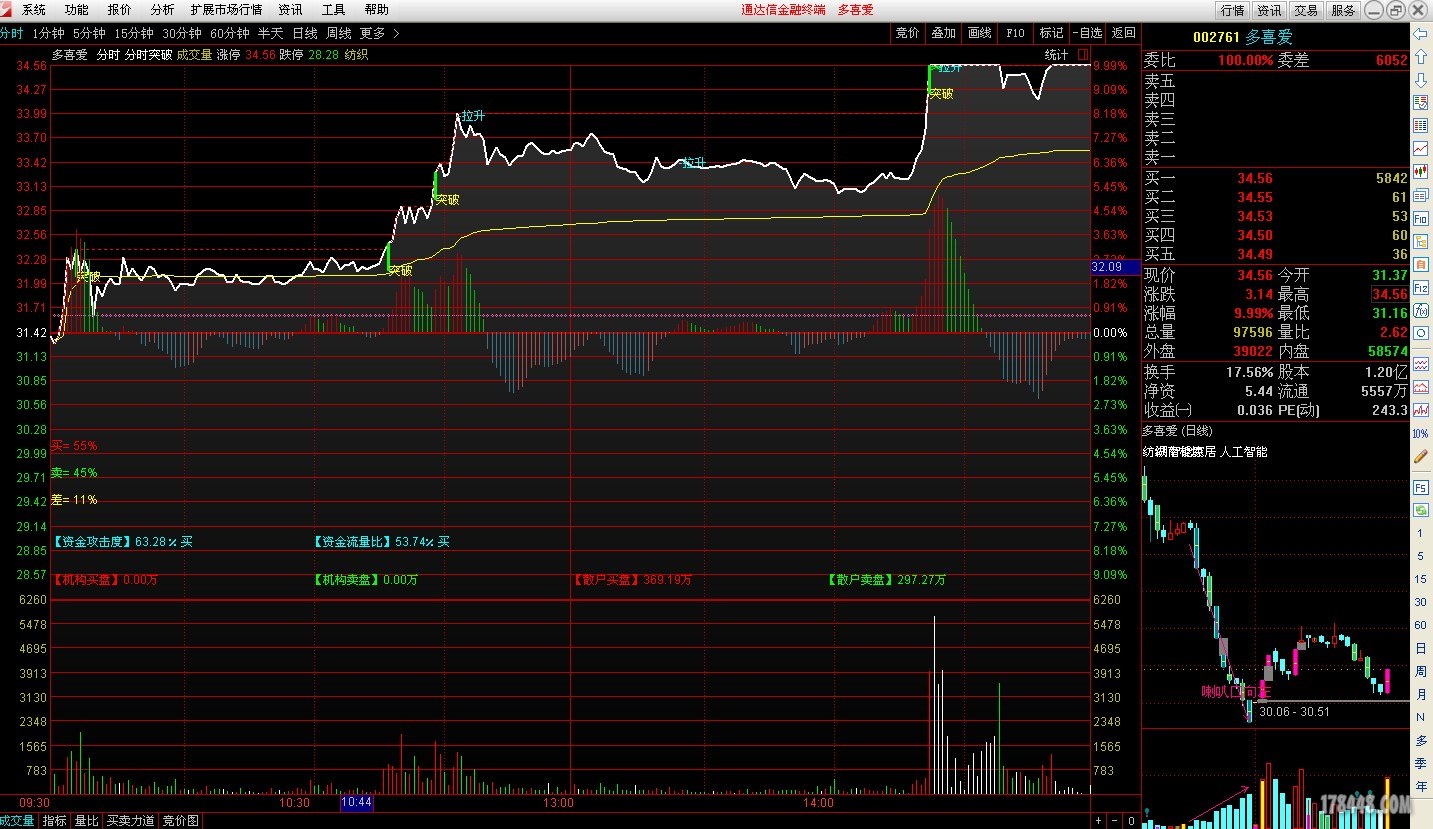Click the 叠加 overlay button
The height and width of the screenshot is (829, 1433).
click(x=943, y=33)
